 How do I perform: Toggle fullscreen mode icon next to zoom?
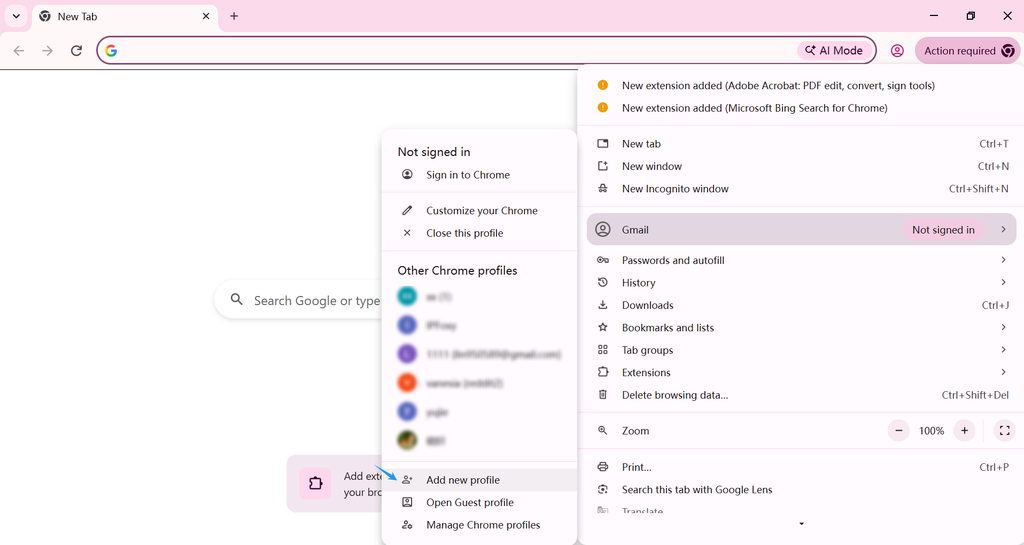pyautogui.click(x=1004, y=431)
